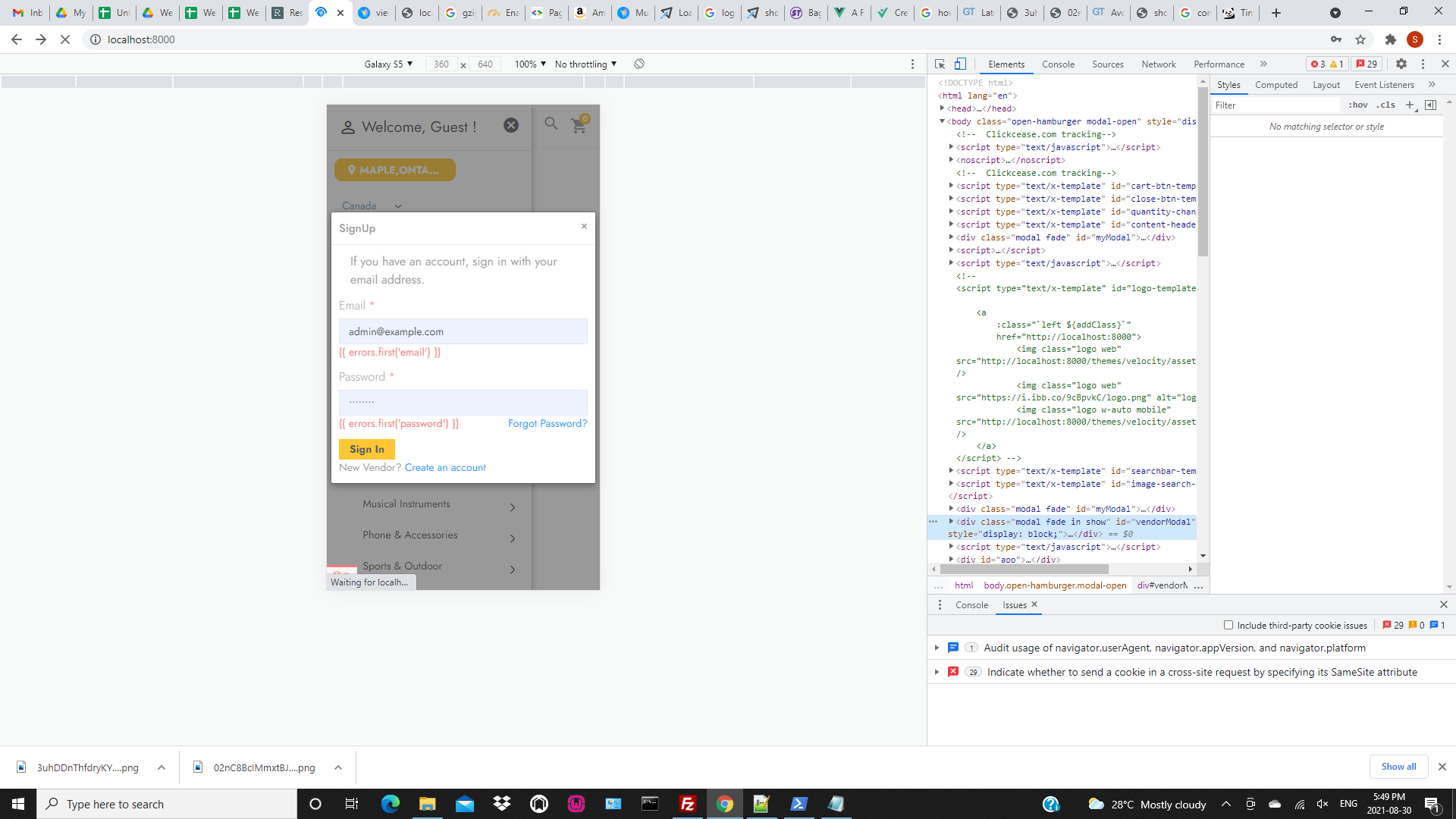Open File Explorer from taskbar
This screenshot has width=1456, height=819.
427,804
